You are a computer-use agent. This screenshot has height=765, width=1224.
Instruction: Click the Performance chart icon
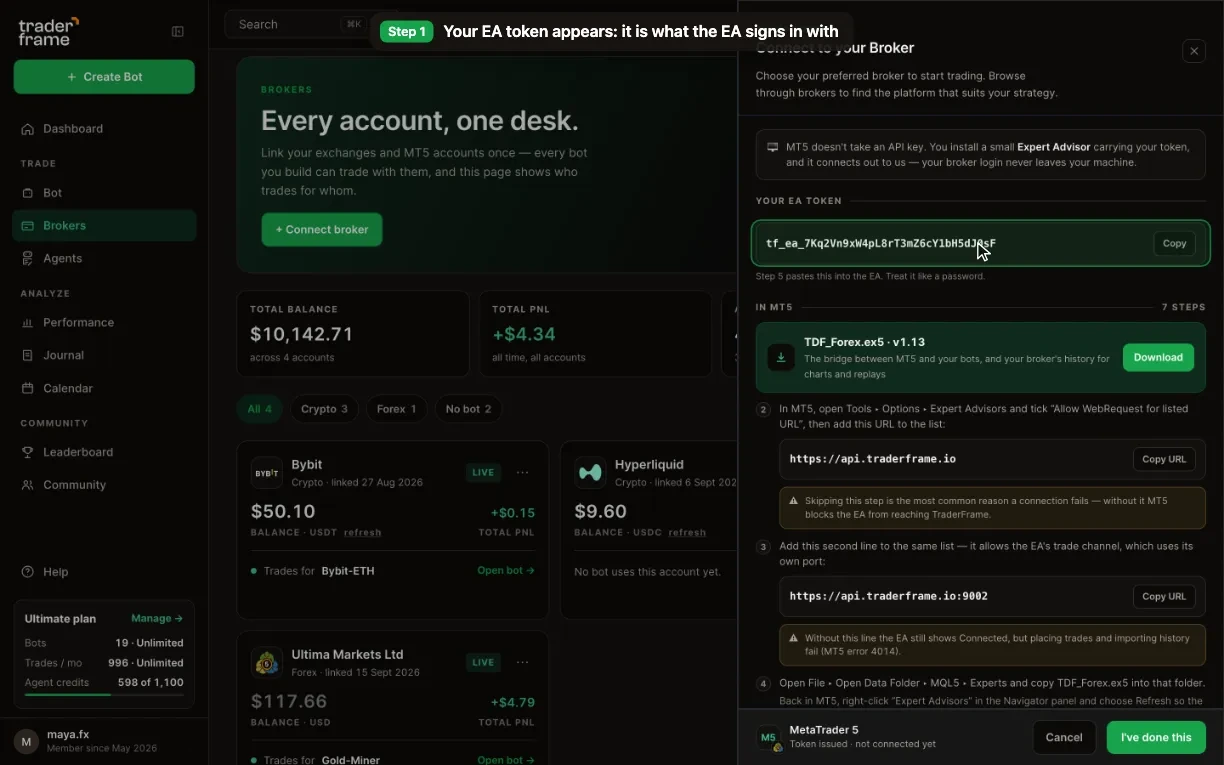[28, 323]
